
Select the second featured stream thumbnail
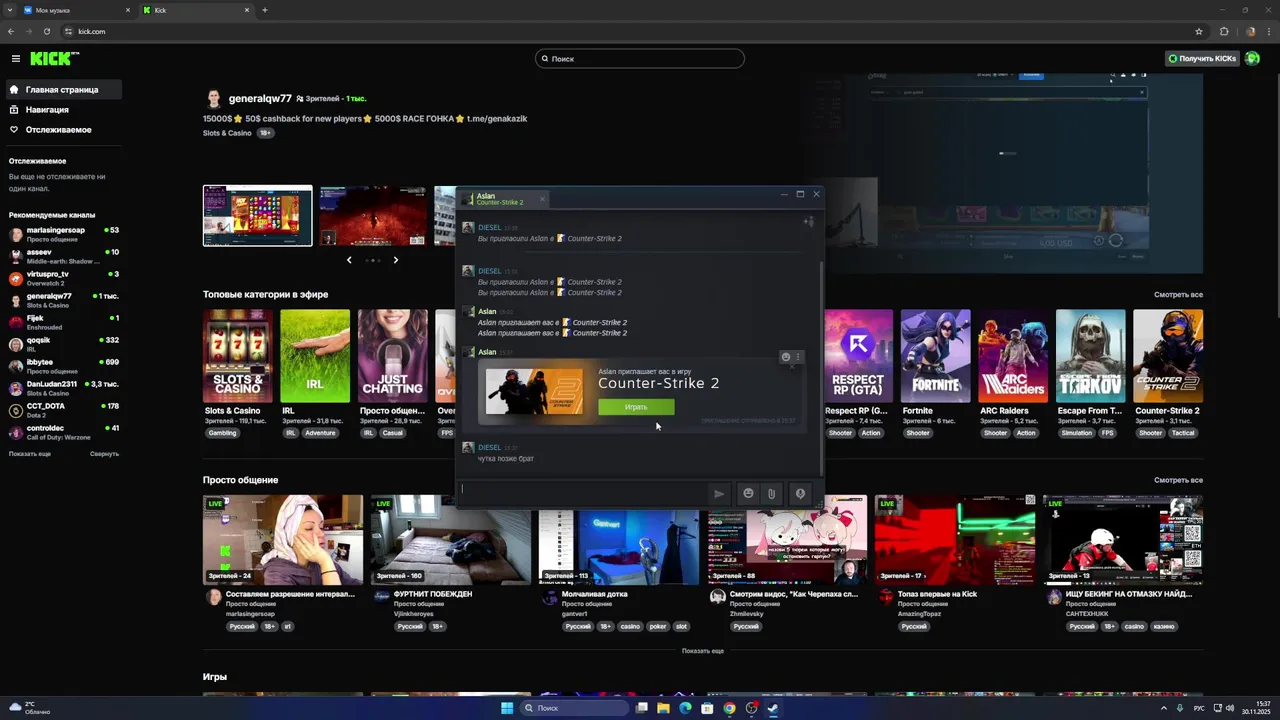pos(373,215)
